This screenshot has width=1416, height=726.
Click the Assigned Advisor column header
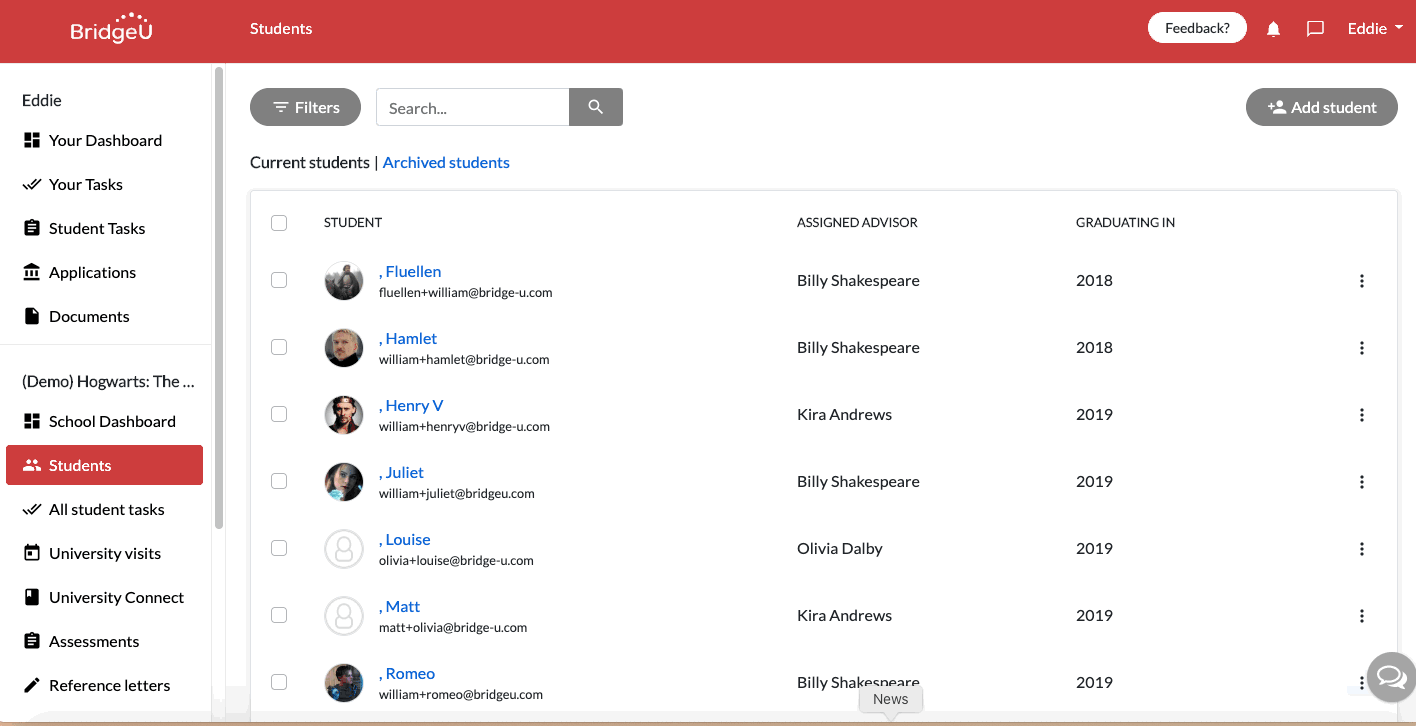tap(857, 222)
